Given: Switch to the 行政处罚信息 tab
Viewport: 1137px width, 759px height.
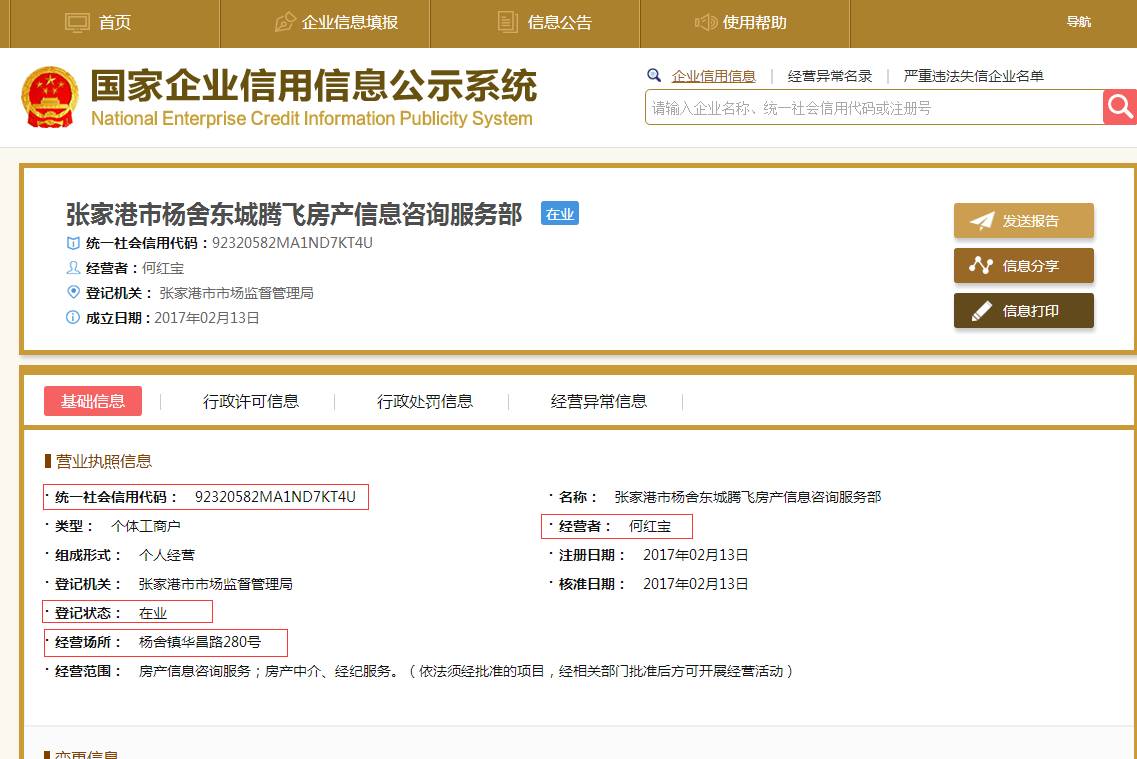Looking at the screenshot, I should pos(425,401).
